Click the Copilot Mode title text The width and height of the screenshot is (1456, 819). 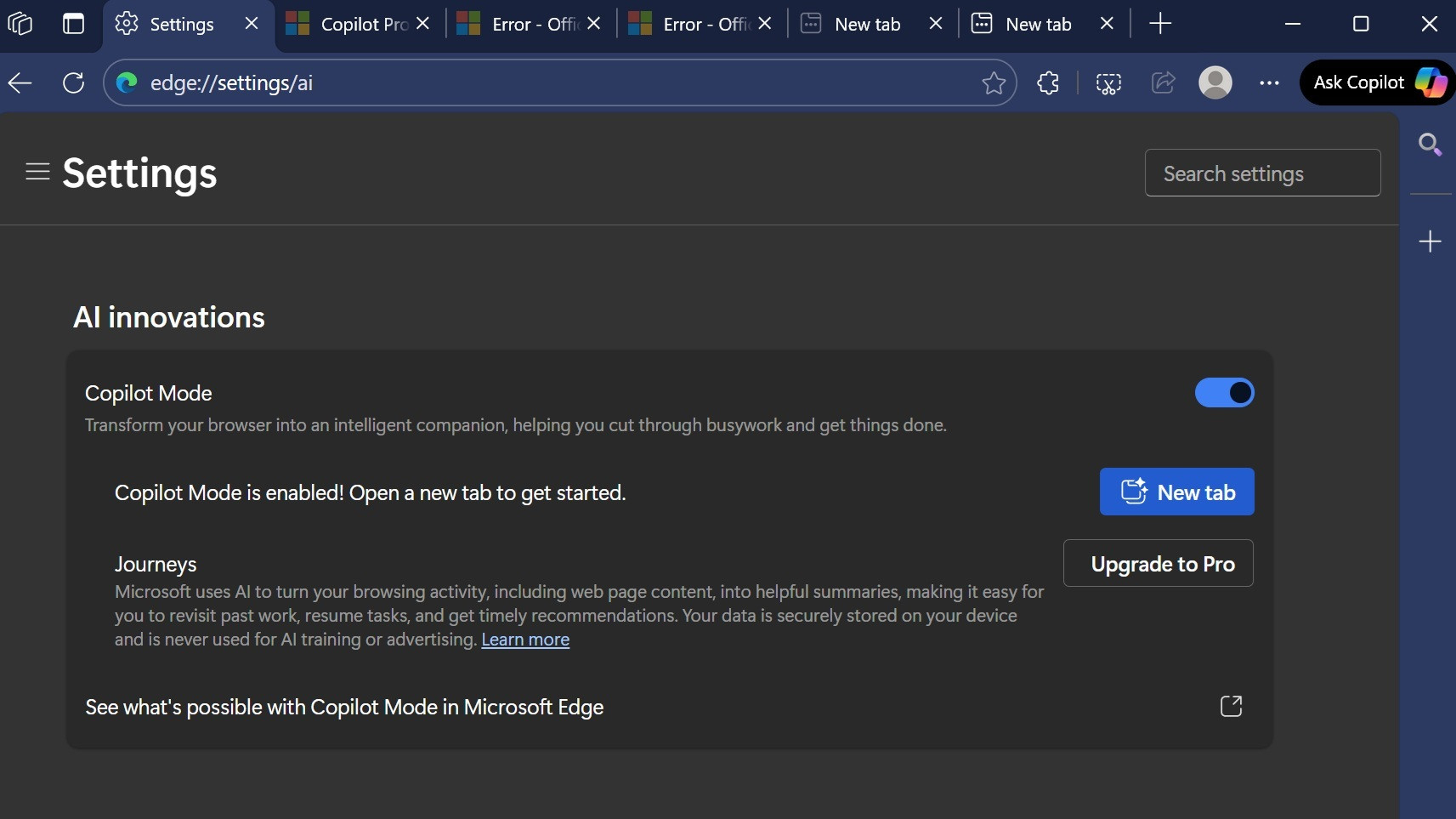[149, 393]
